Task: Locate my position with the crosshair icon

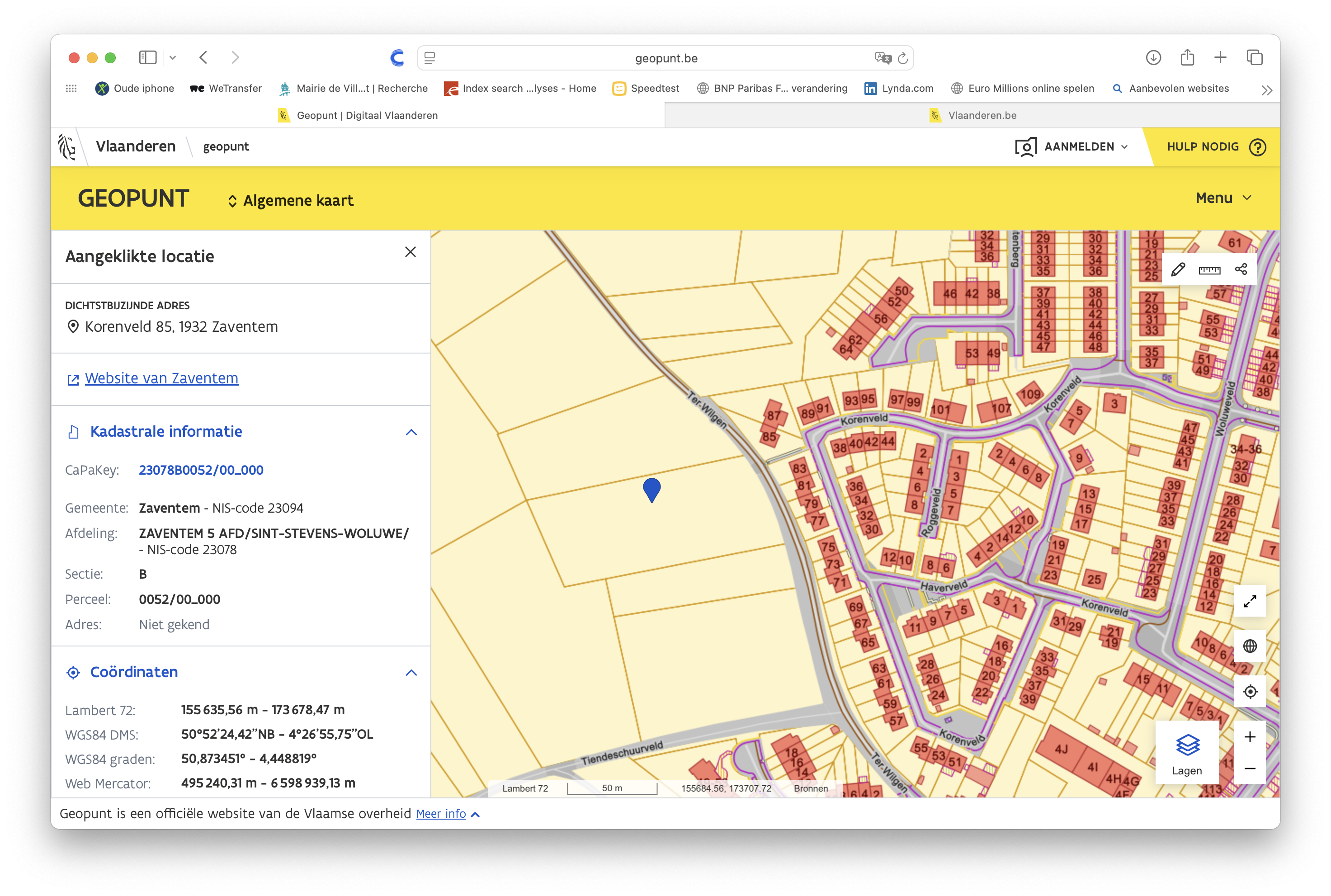Action: pyautogui.click(x=1249, y=691)
